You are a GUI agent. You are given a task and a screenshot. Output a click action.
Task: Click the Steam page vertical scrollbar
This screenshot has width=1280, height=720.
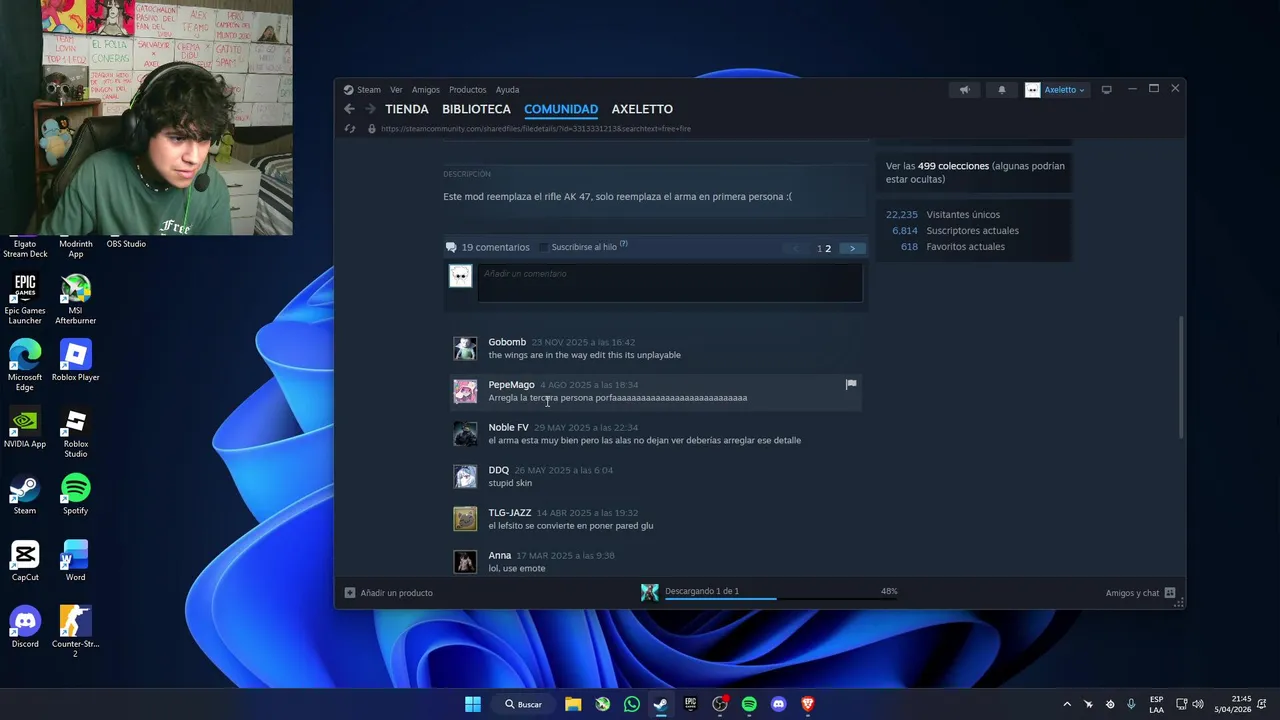click(1181, 377)
